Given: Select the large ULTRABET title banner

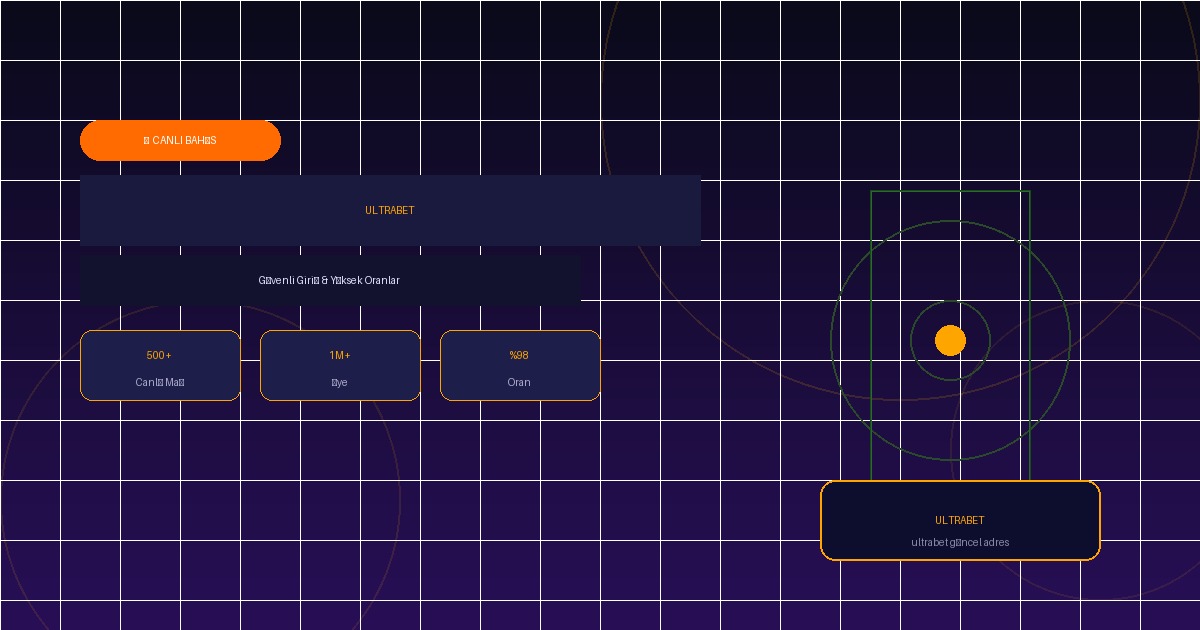Looking at the screenshot, I should 390,210.
